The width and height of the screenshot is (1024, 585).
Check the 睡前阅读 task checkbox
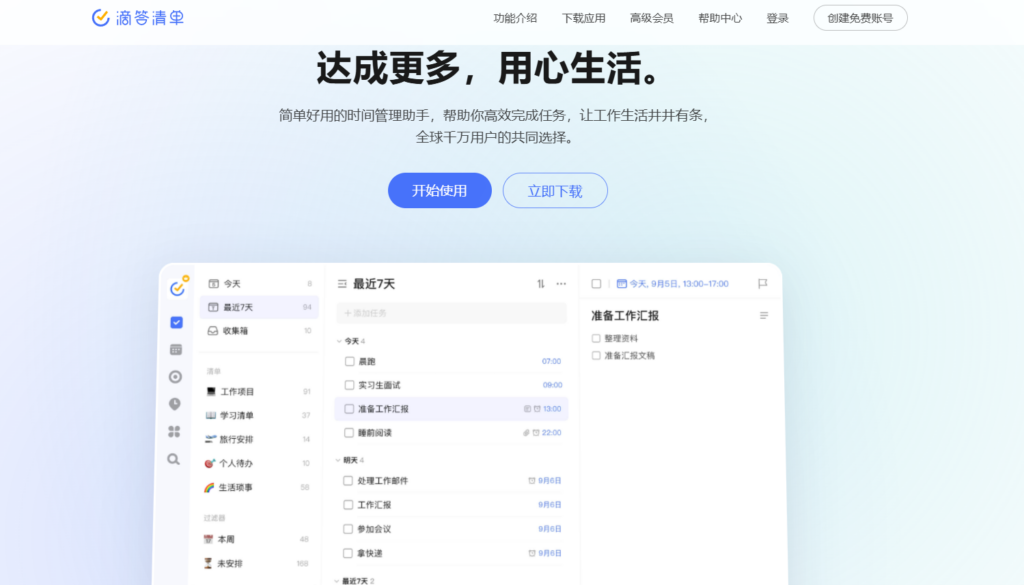pos(348,432)
